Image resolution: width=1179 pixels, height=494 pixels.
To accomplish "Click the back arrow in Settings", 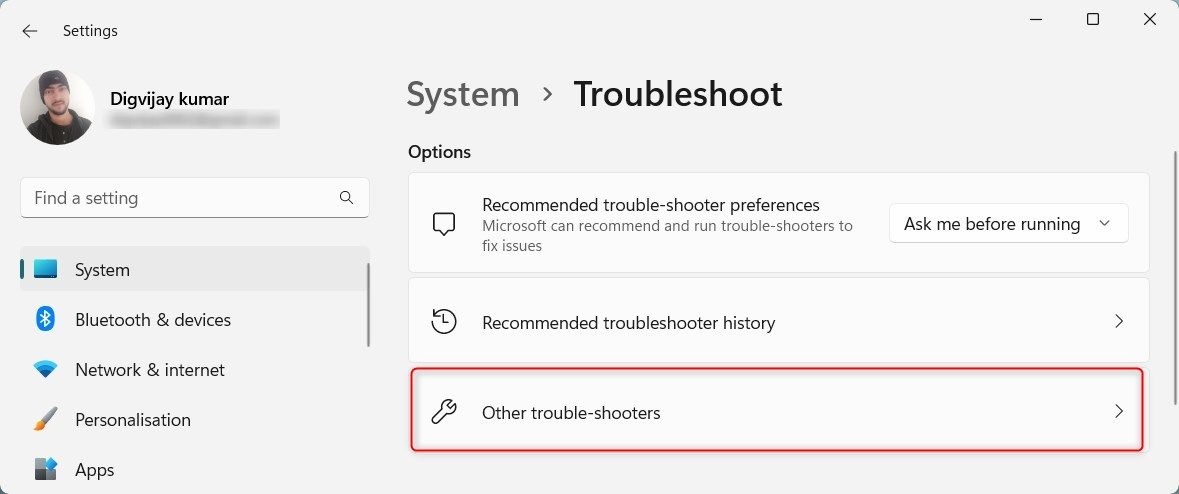I will (x=30, y=31).
